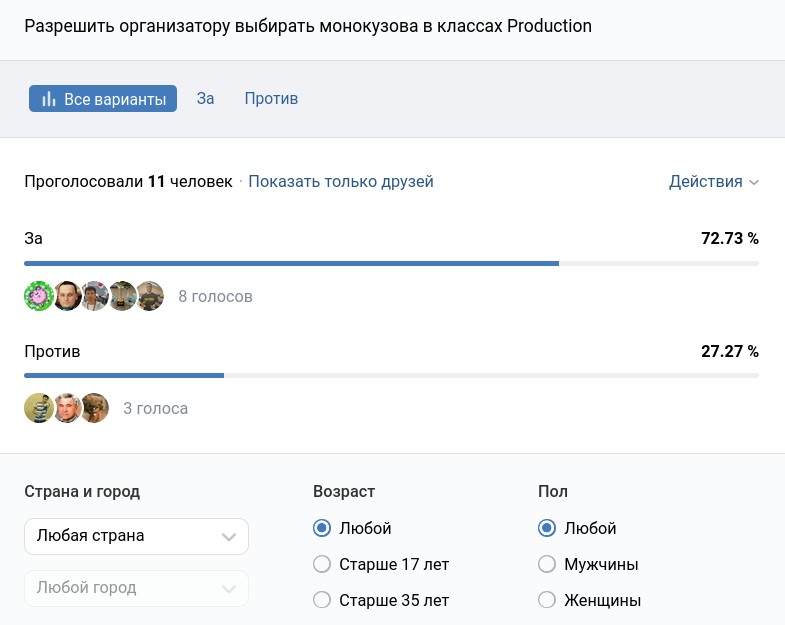Click the За result progress bar
The height and width of the screenshot is (625, 785).
coord(391,264)
